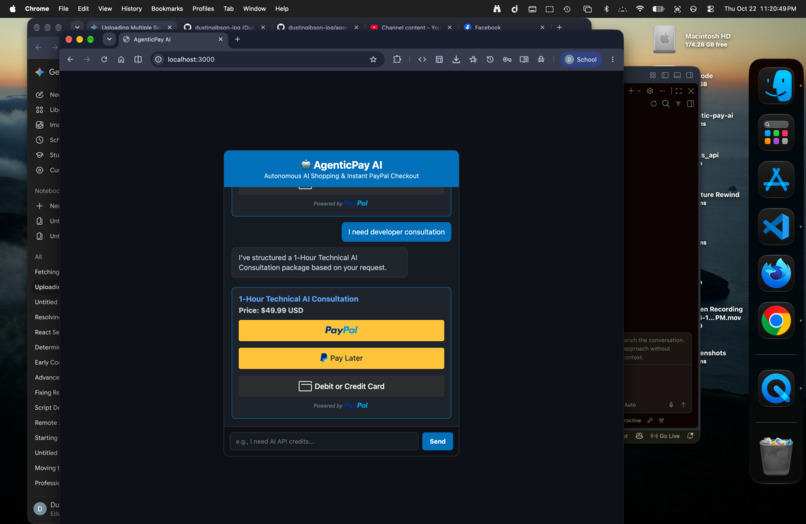806x524 pixels.
Task: Switch to the Facebook tab in back window
Action: click(503, 27)
